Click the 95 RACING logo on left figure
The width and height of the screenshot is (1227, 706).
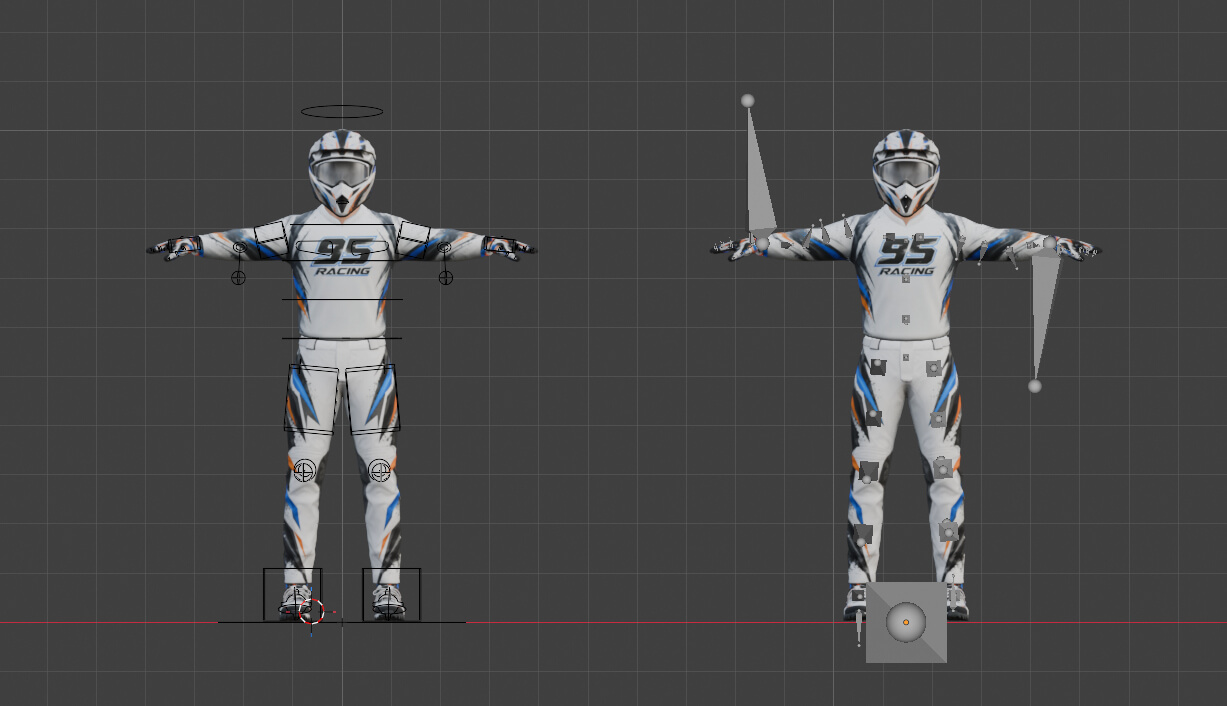pos(342,257)
